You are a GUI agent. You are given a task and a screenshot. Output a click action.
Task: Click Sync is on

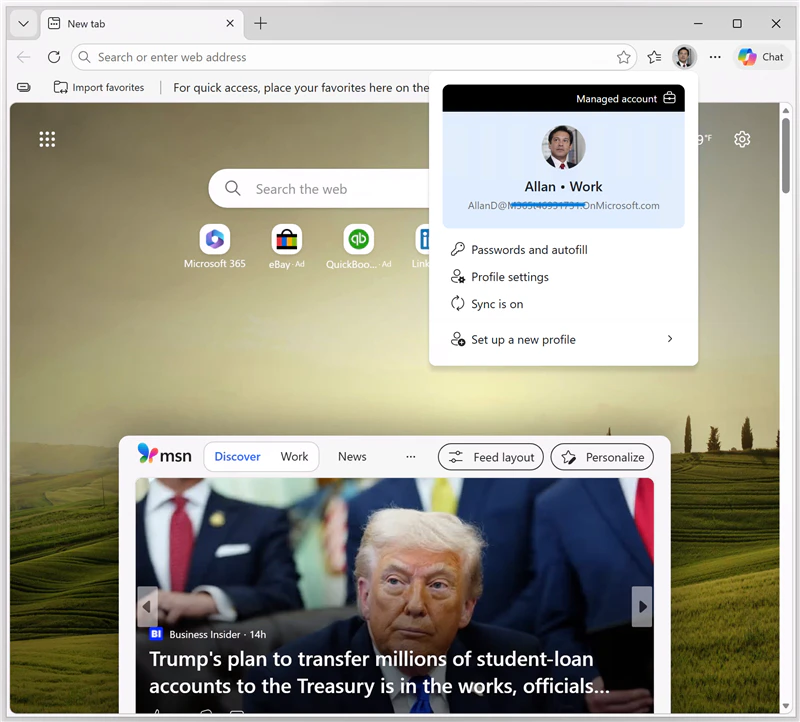[563, 304]
